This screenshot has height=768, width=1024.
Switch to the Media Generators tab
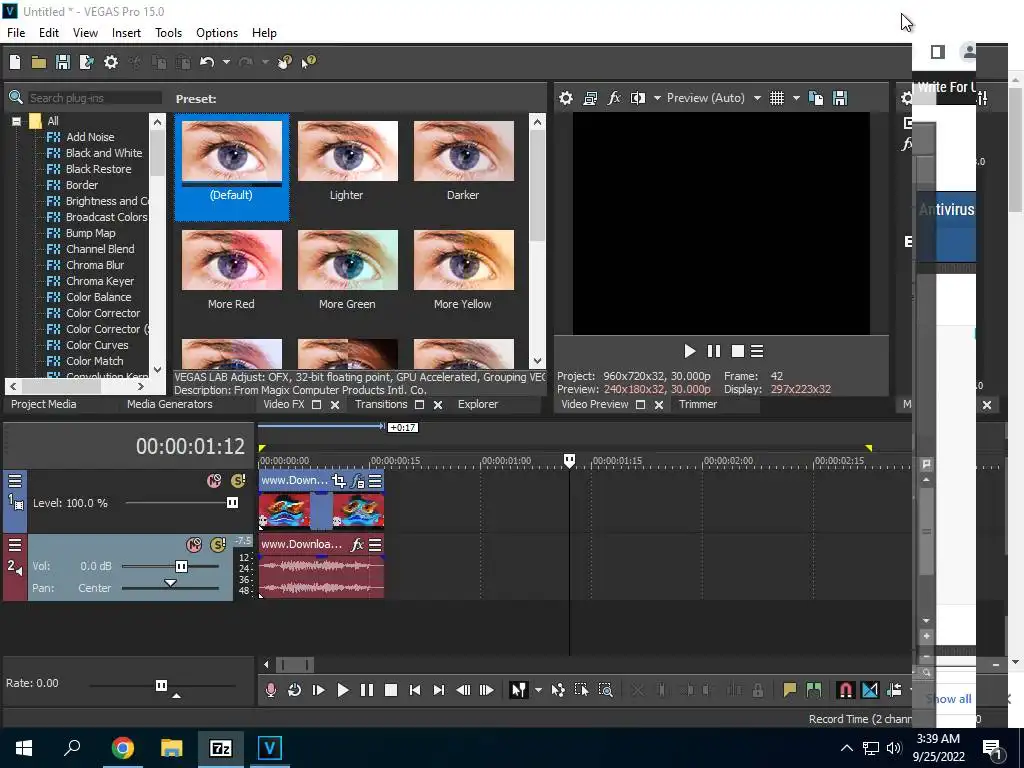[x=170, y=404]
